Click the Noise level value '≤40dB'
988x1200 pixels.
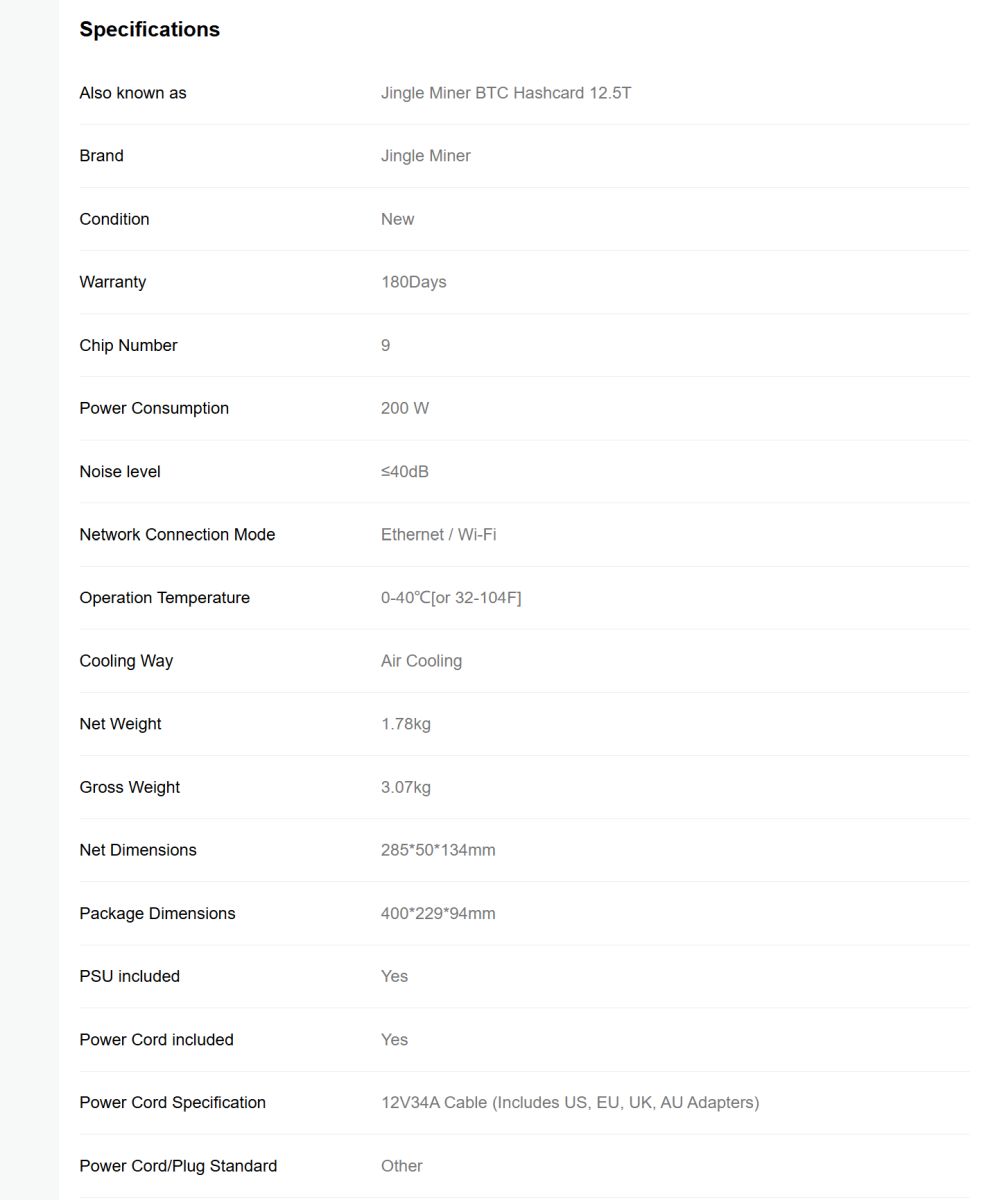tap(404, 471)
